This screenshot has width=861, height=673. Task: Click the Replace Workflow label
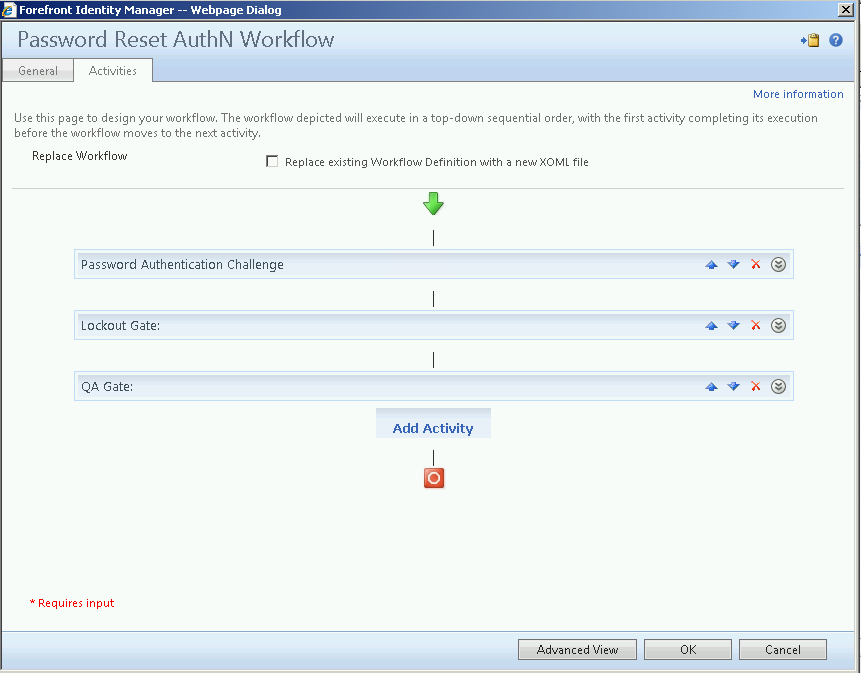point(80,156)
